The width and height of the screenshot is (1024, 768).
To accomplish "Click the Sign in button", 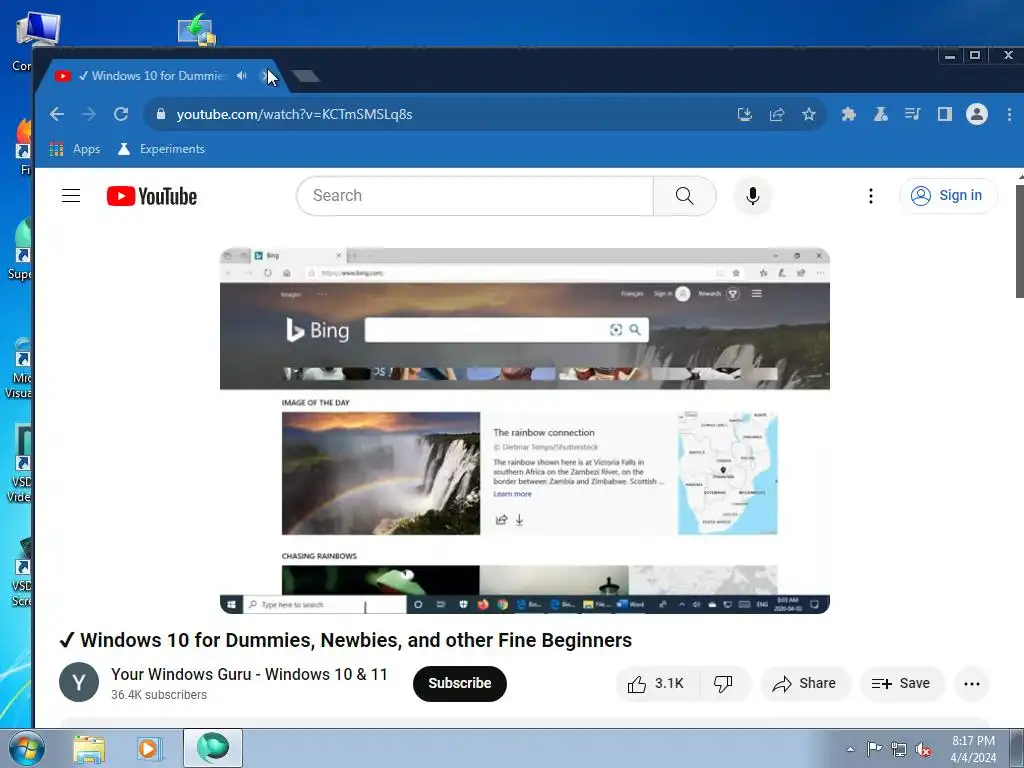I will pos(948,195).
